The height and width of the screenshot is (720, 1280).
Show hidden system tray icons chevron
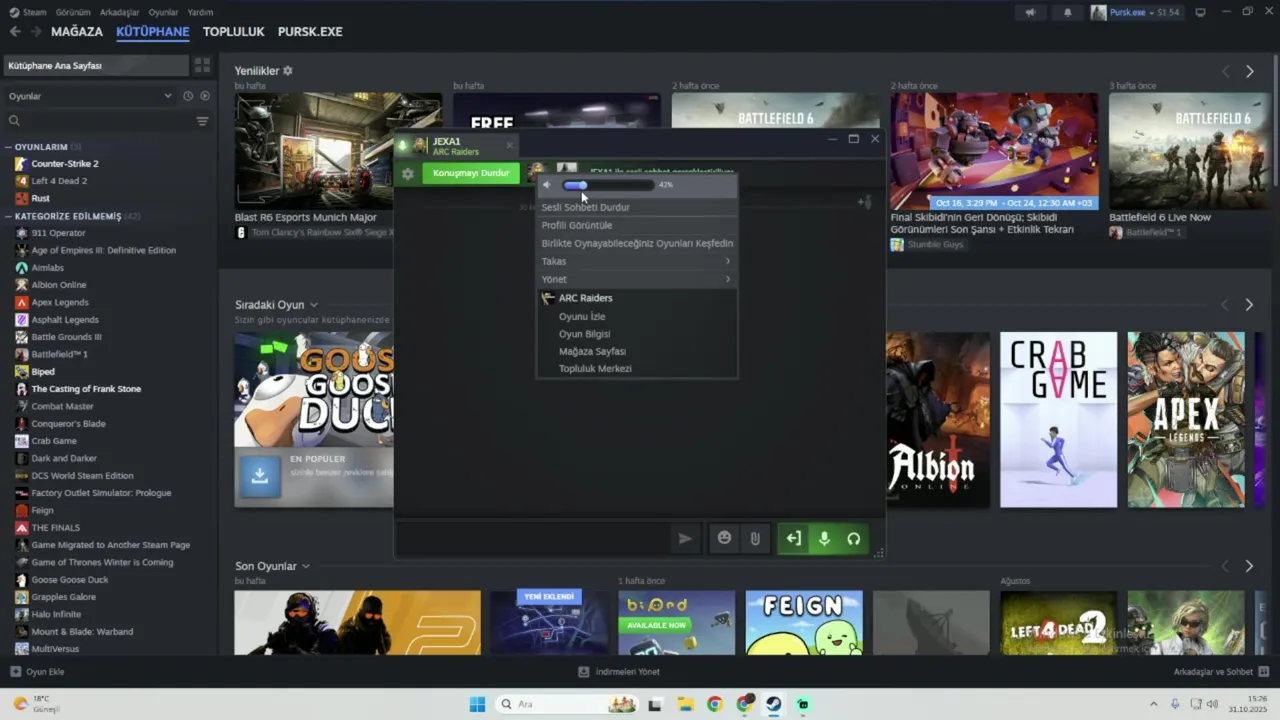coord(1153,704)
